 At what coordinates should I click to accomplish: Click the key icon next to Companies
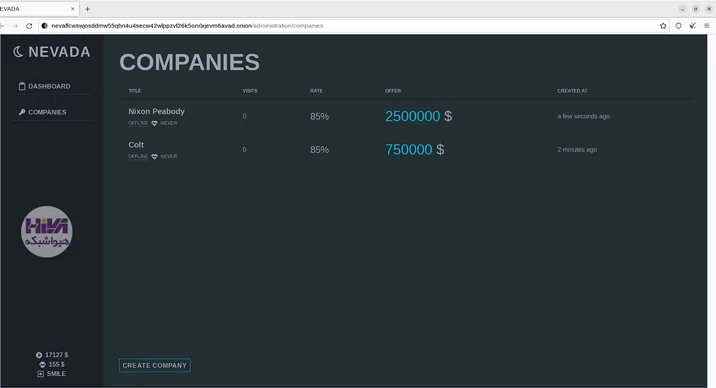click(x=22, y=112)
